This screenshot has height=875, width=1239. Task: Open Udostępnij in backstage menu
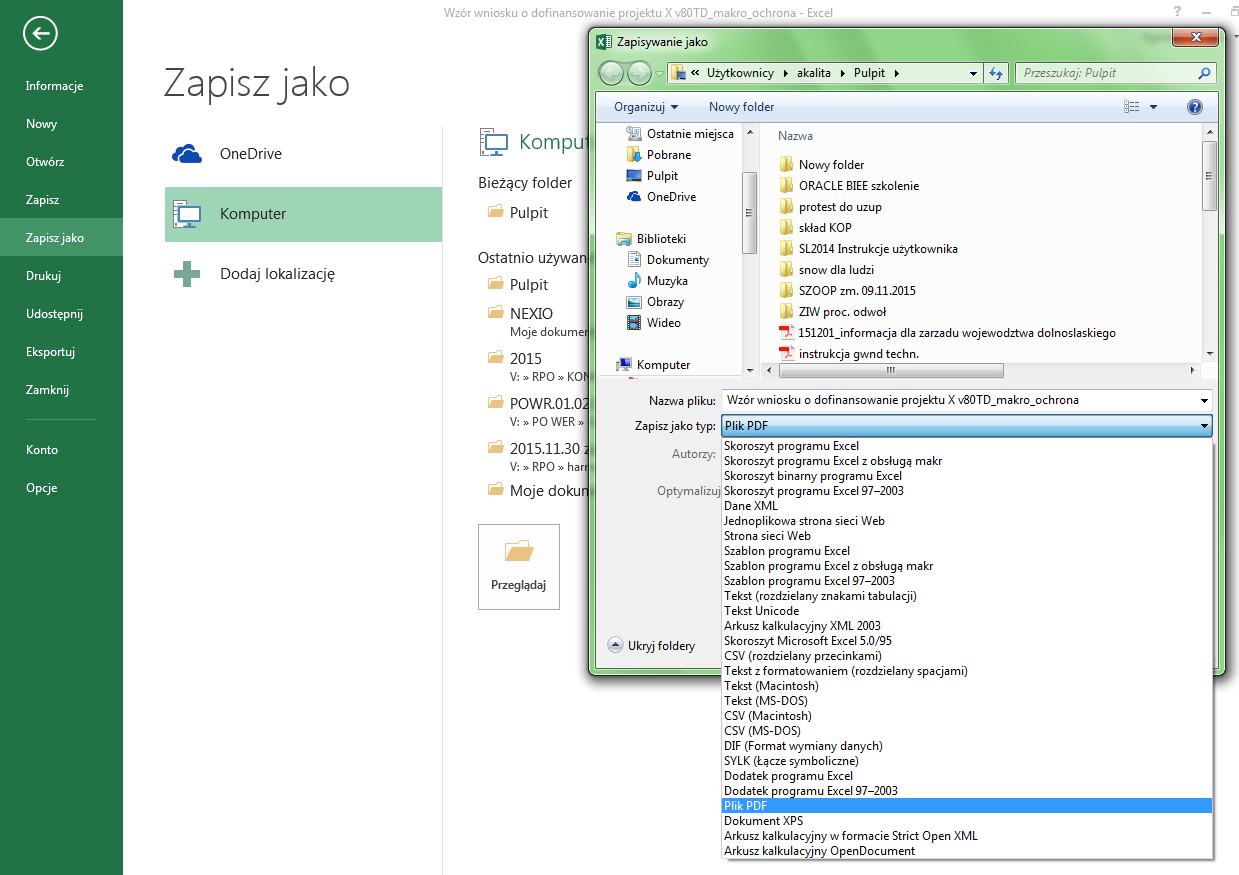pos(61,314)
